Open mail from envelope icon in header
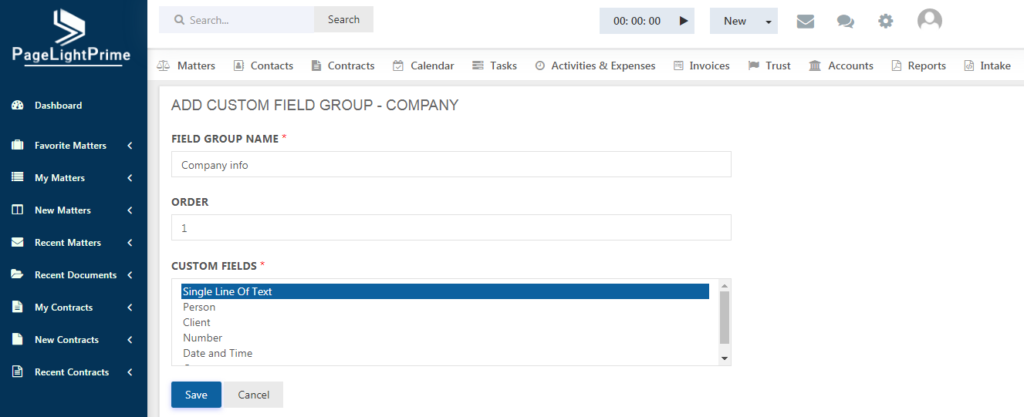 (805, 21)
